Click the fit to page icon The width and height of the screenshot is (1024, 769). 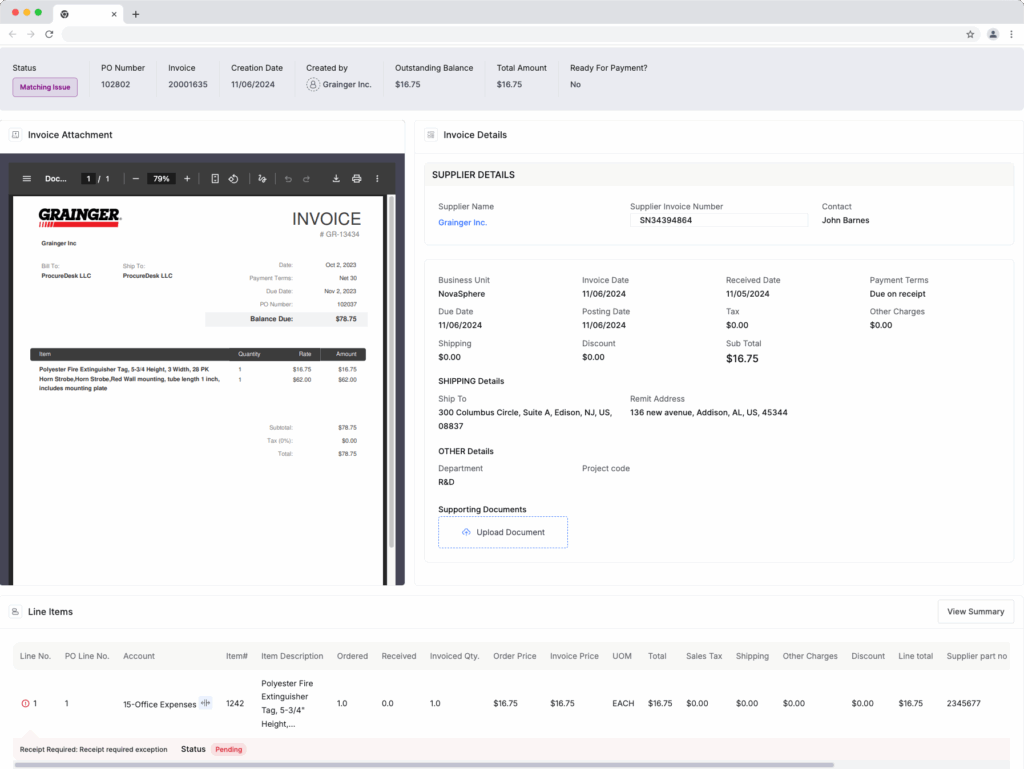click(x=215, y=179)
